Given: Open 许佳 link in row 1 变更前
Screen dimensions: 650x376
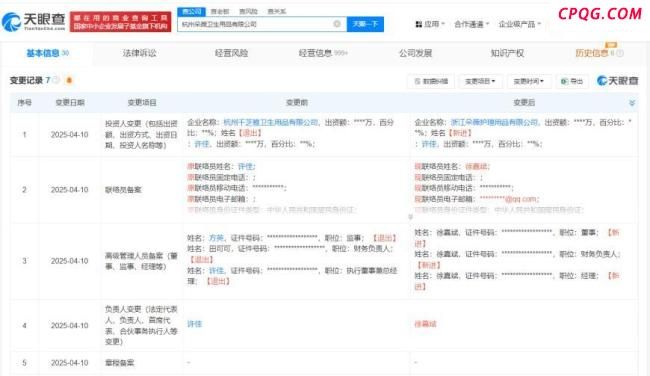Looking at the screenshot, I should (201, 144).
